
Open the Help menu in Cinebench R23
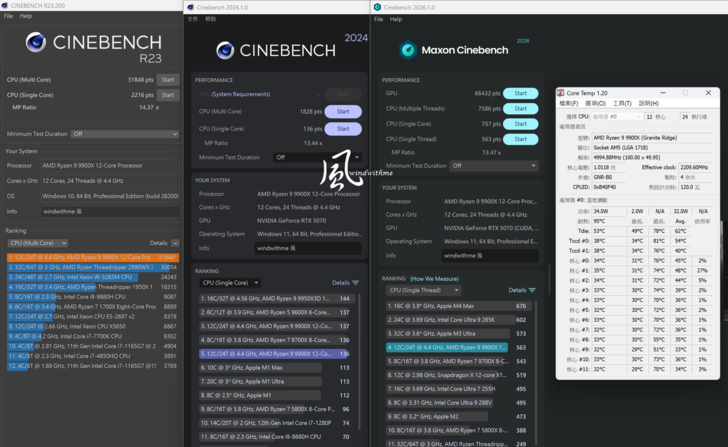pyautogui.click(x=26, y=16)
